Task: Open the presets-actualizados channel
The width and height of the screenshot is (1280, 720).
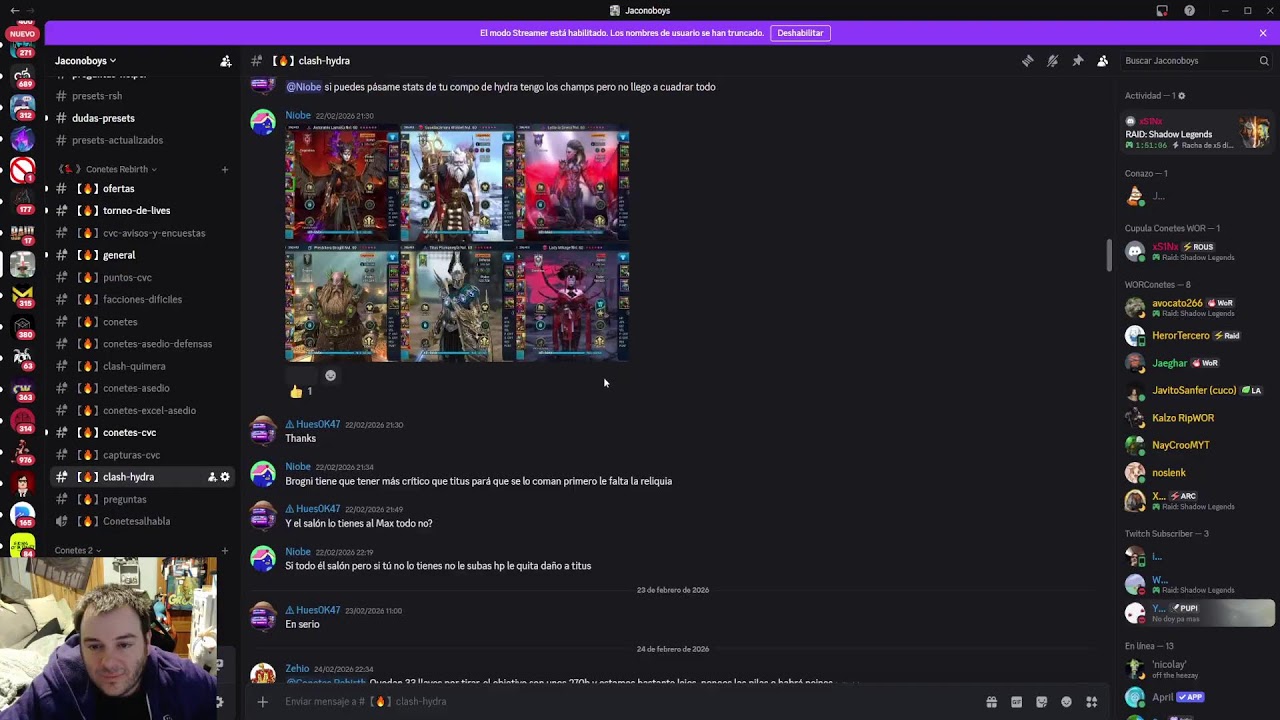Action: coord(140,140)
